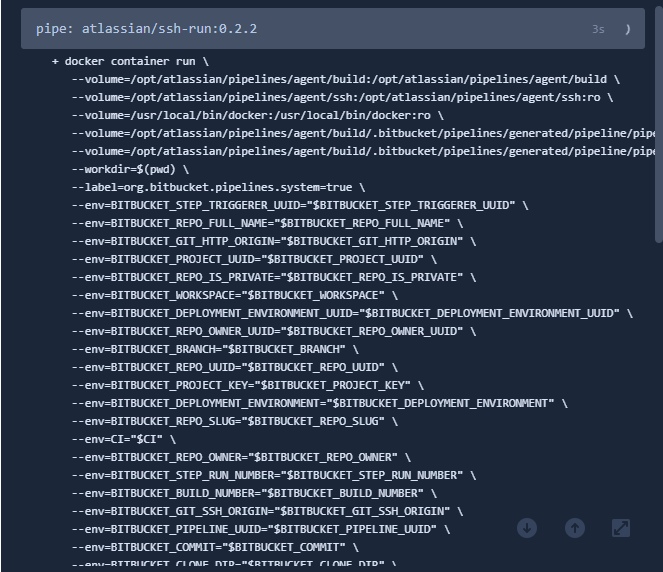Click the BITBUCKET_GIT_SSH_ORIGIN env line

click(267, 512)
